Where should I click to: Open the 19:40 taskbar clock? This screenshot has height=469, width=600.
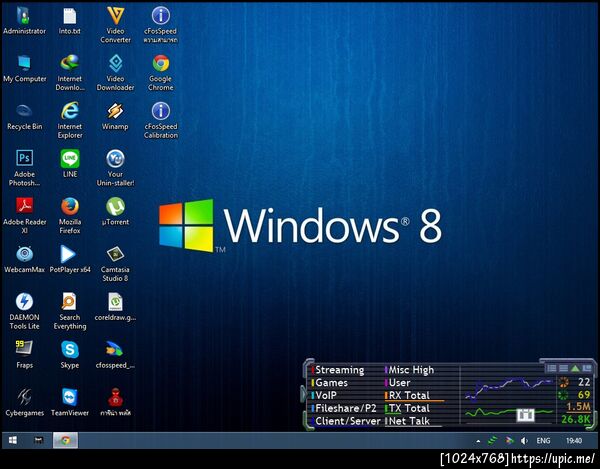(x=574, y=441)
